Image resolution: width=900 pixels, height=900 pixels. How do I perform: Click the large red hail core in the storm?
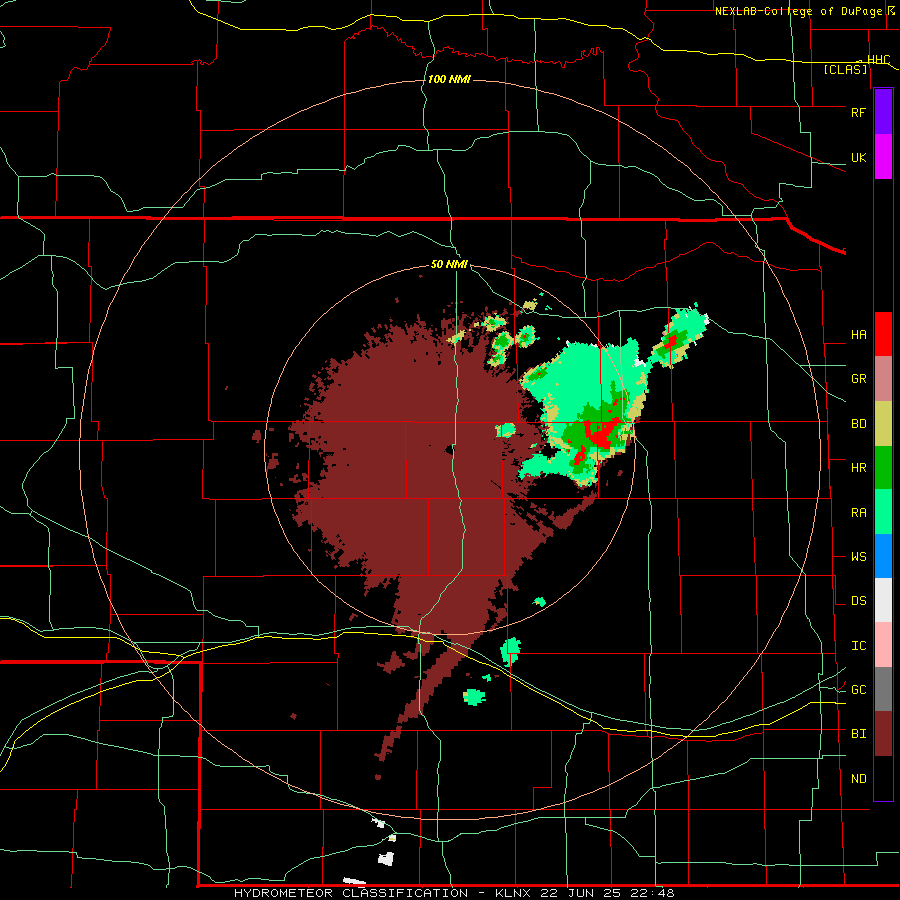(600, 435)
